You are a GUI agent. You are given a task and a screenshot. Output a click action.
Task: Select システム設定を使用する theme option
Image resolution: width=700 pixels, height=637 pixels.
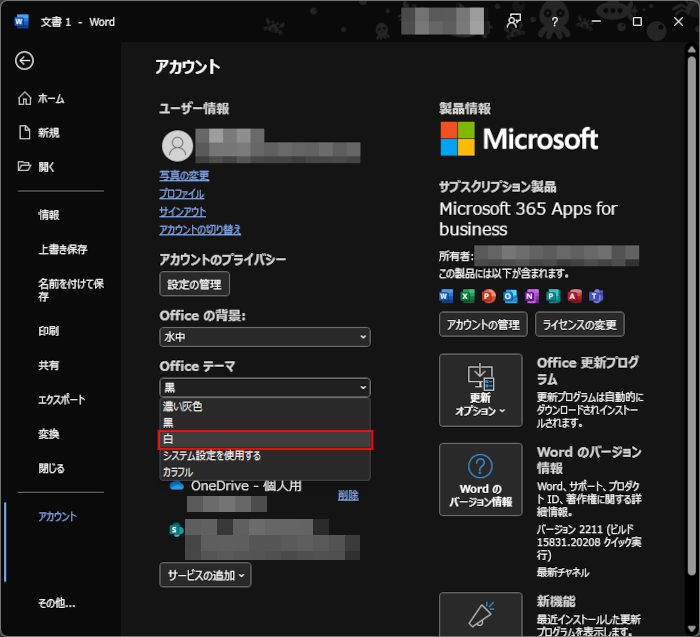point(265,456)
